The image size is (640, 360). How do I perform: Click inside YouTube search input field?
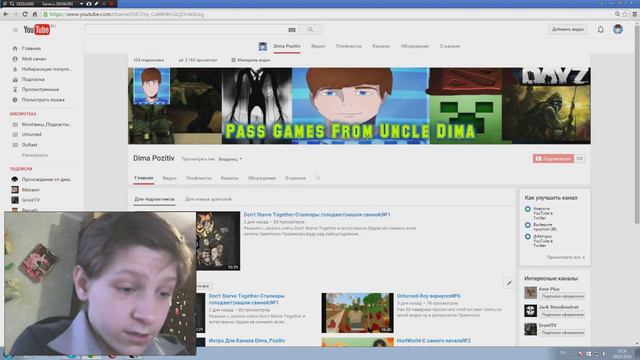(x=186, y=29)
